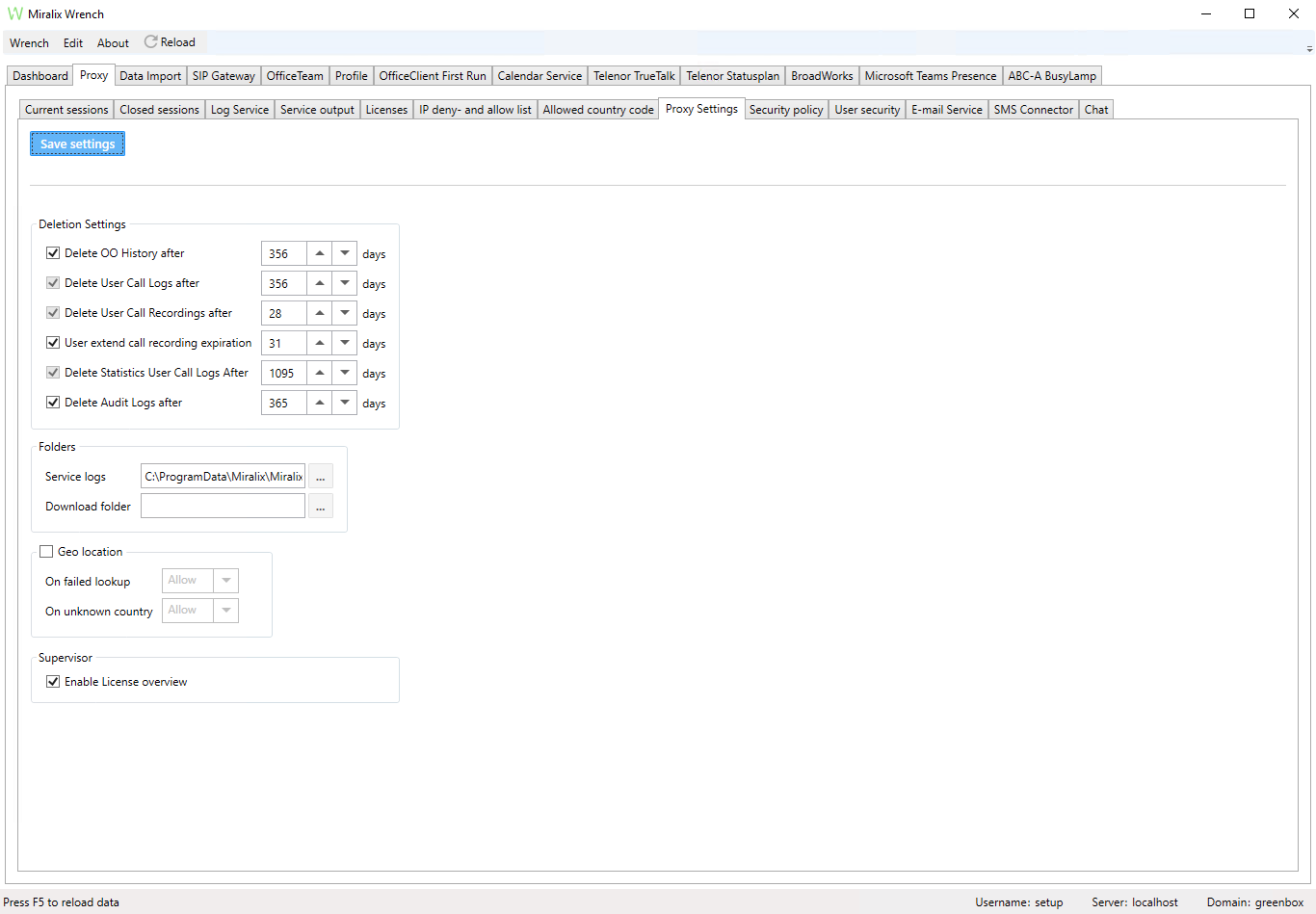Go to the Security policy sub-tab
The height and width of the screenshot is (914, 1316).
(786, 110)
